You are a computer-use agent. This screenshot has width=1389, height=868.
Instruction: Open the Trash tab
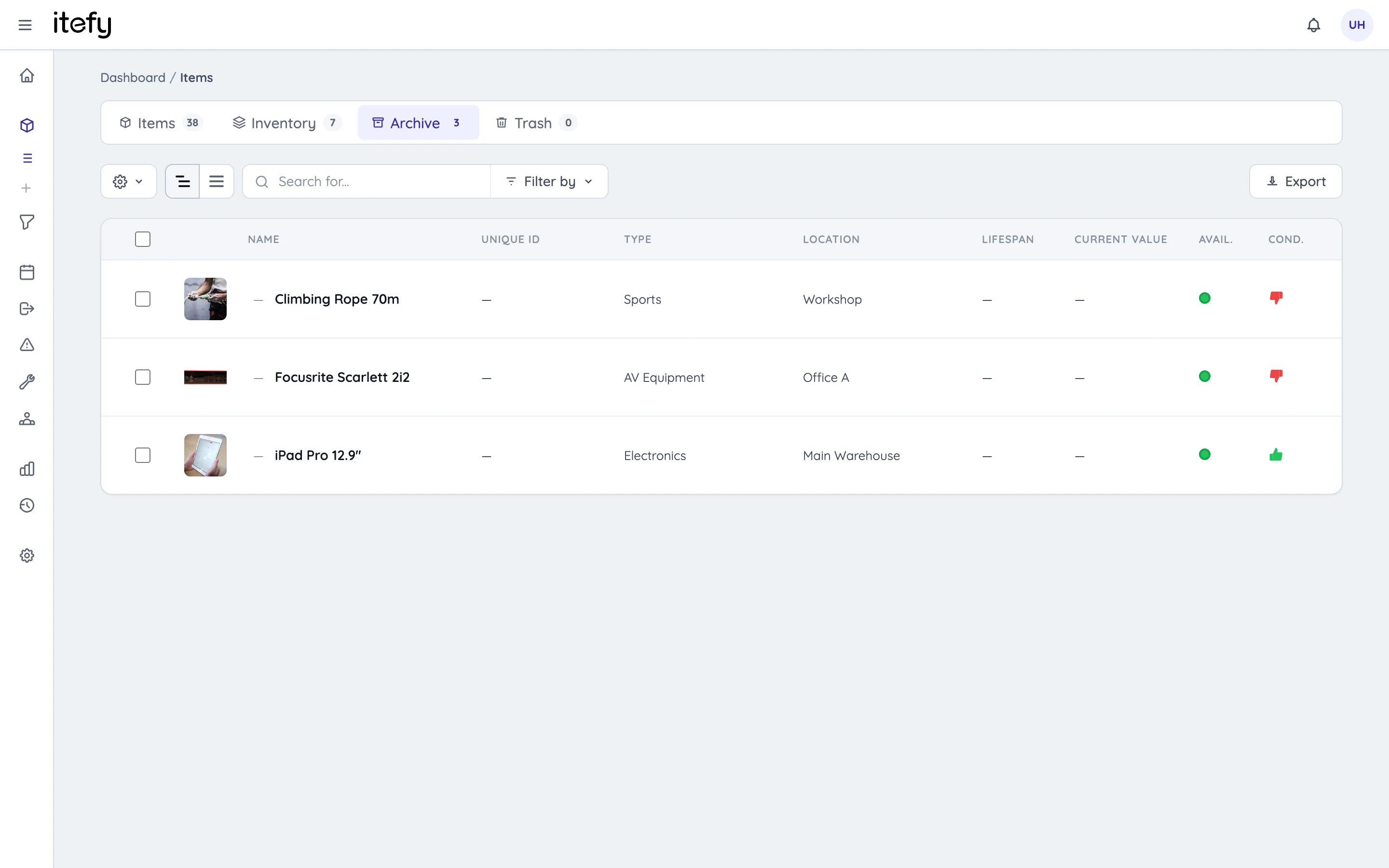[x=537, y=123]
